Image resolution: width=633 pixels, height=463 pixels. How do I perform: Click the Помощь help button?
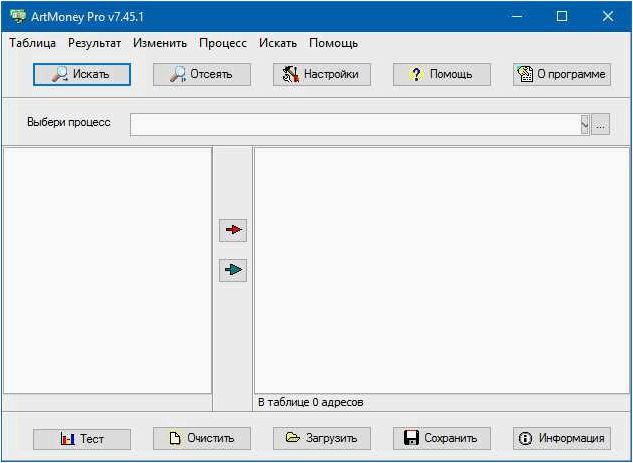[x=442, y=74]
